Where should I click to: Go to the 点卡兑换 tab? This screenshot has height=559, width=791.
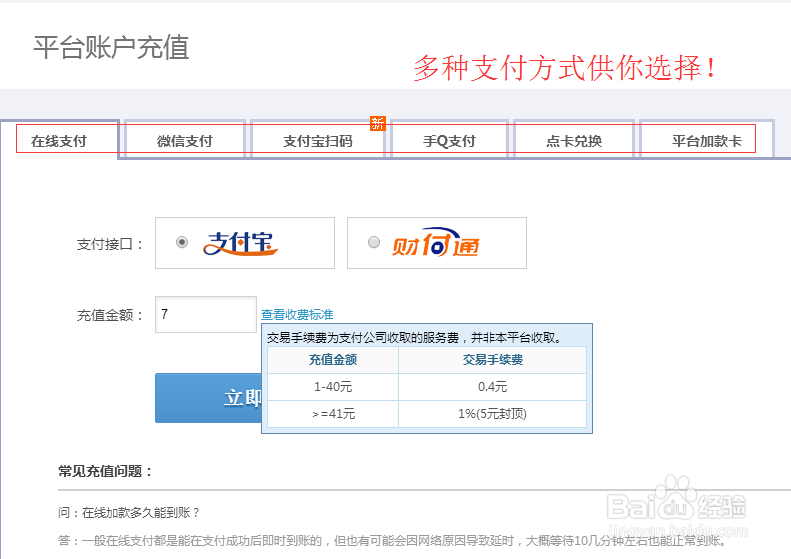coord(574,141)
